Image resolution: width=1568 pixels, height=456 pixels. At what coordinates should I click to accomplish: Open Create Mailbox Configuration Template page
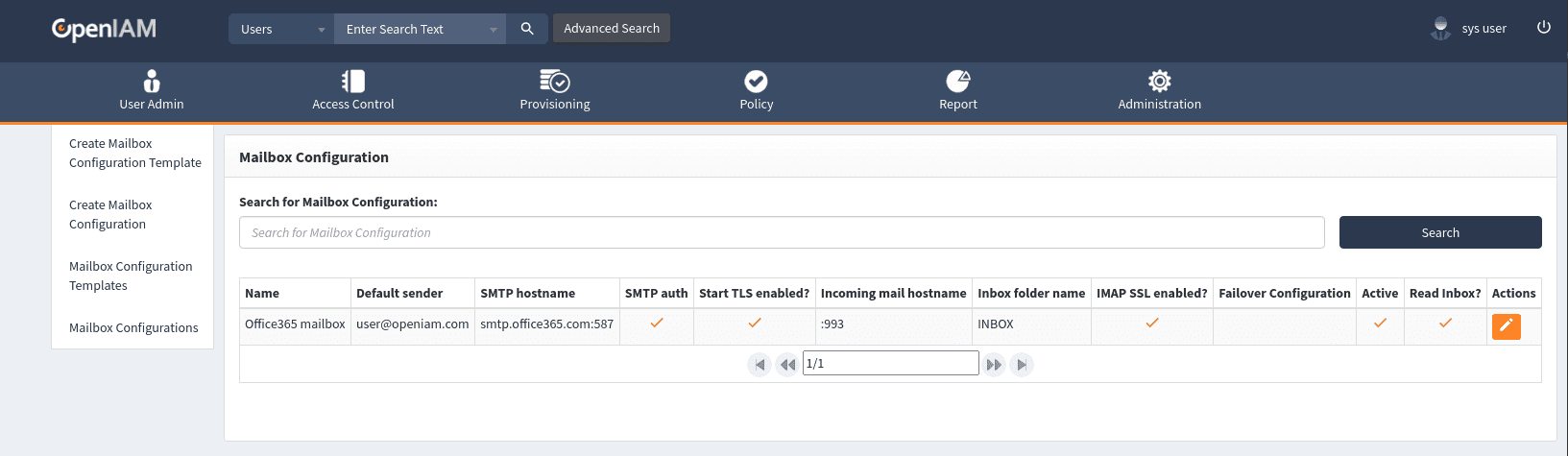134,154
